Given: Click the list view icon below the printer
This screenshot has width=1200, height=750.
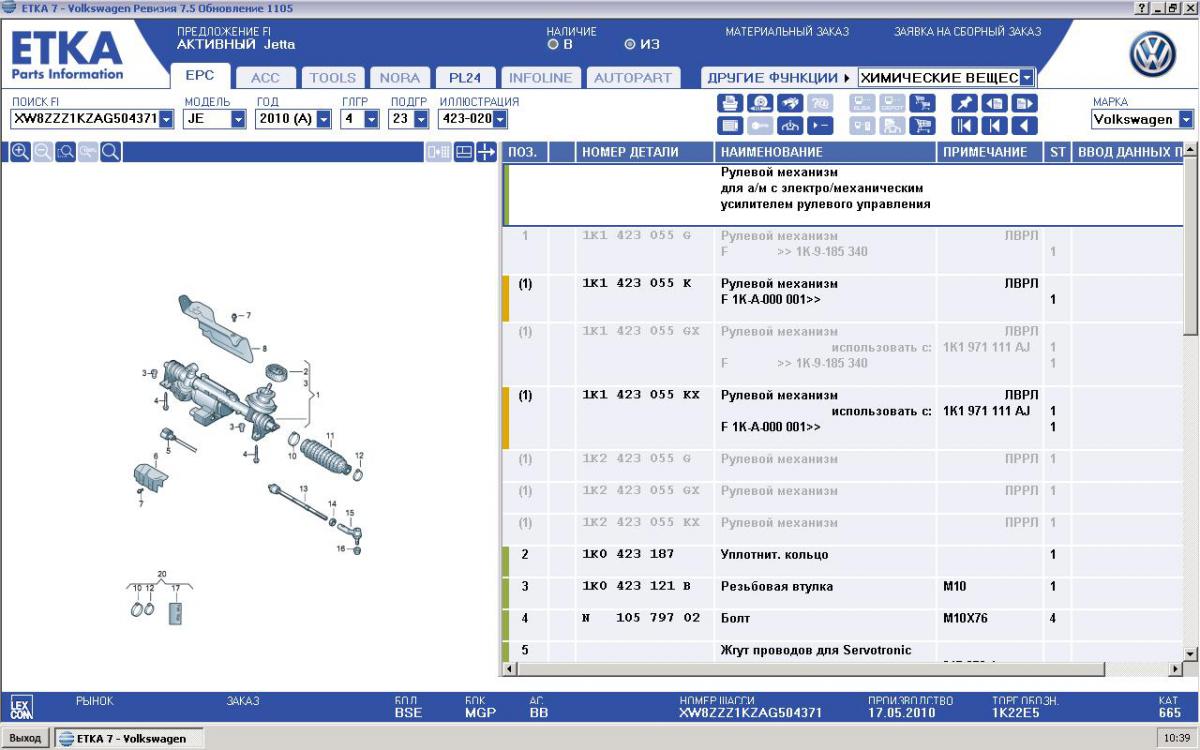Looking at the screenshot, I should (x=730, y=126).
